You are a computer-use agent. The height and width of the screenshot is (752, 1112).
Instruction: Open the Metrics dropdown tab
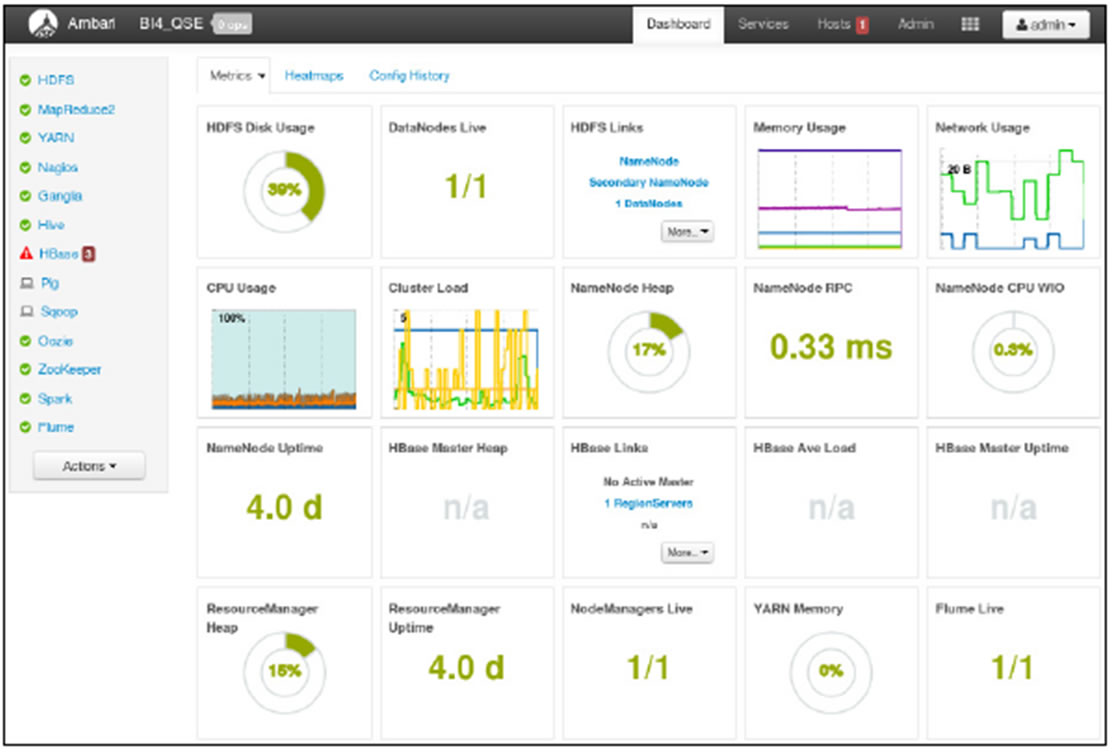(x=238, y=75)
